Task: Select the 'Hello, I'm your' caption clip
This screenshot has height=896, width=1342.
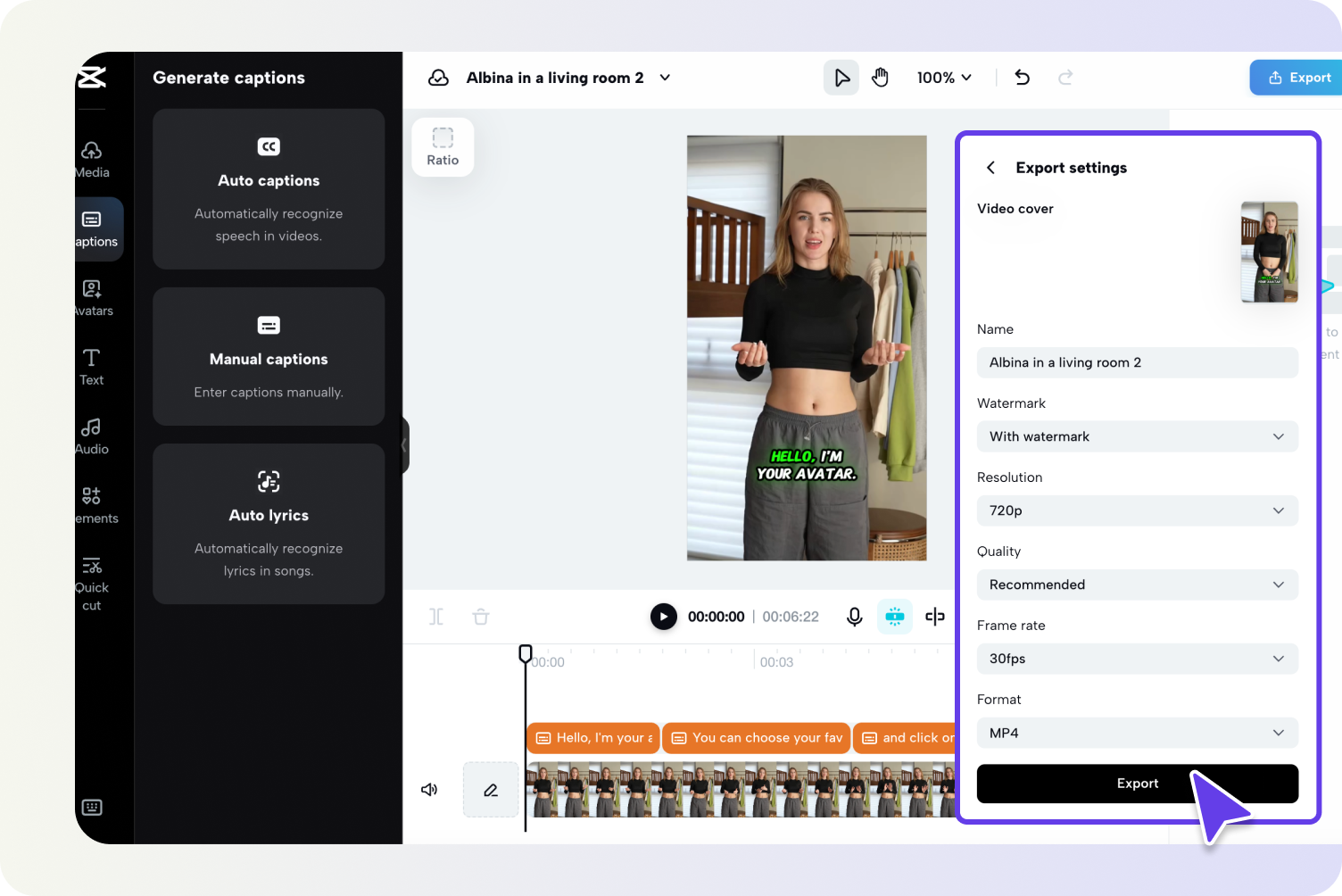Action: coord(593,738)
